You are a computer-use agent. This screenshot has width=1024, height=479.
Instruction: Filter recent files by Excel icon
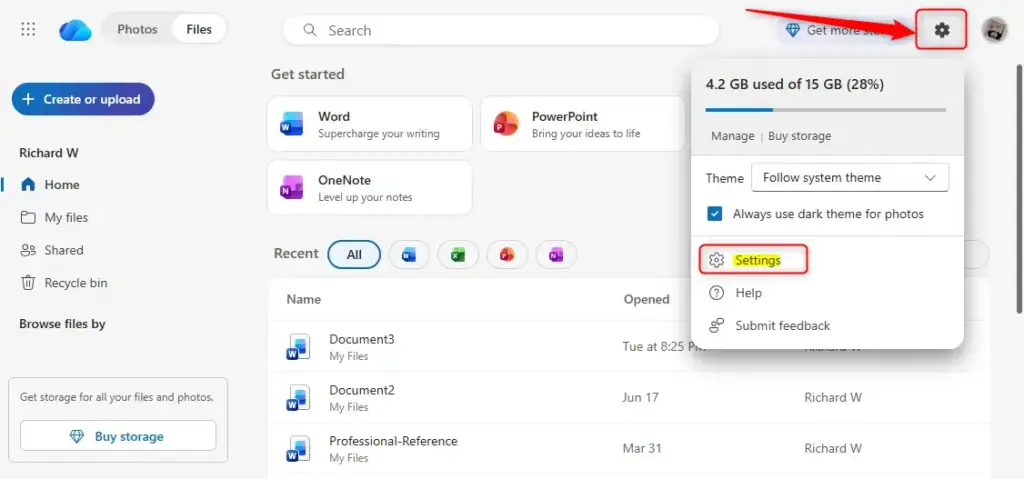(x=458, y=255)
